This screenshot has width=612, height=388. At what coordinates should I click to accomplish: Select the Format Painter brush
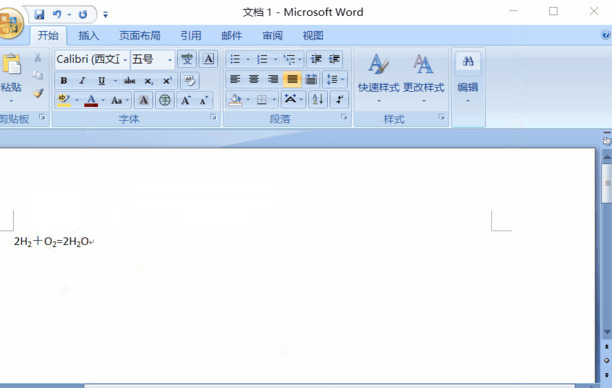pos(38,93)
